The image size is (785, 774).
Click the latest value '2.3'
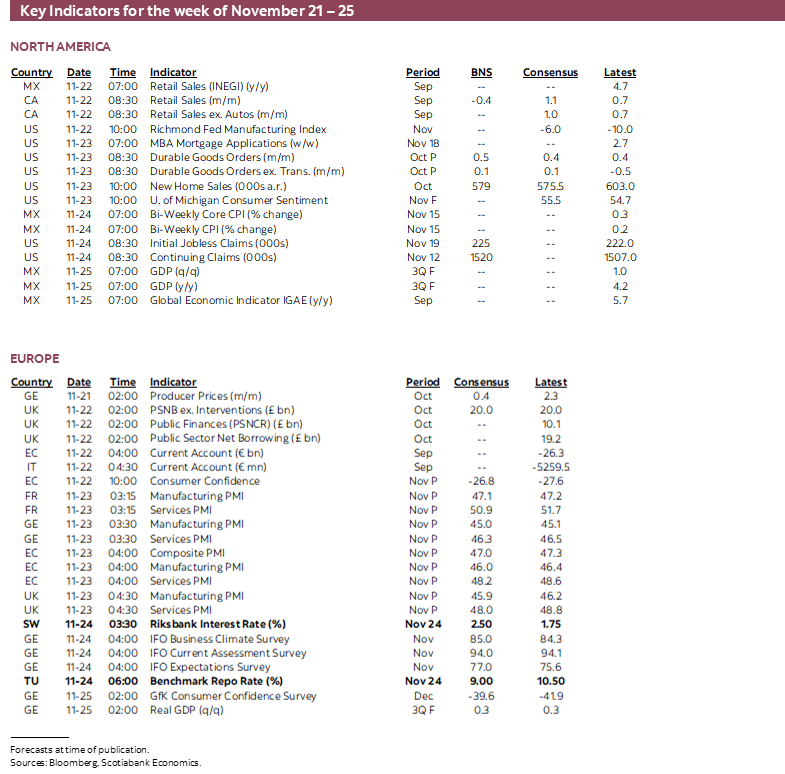pyautogui.click(x=551, y=396)
